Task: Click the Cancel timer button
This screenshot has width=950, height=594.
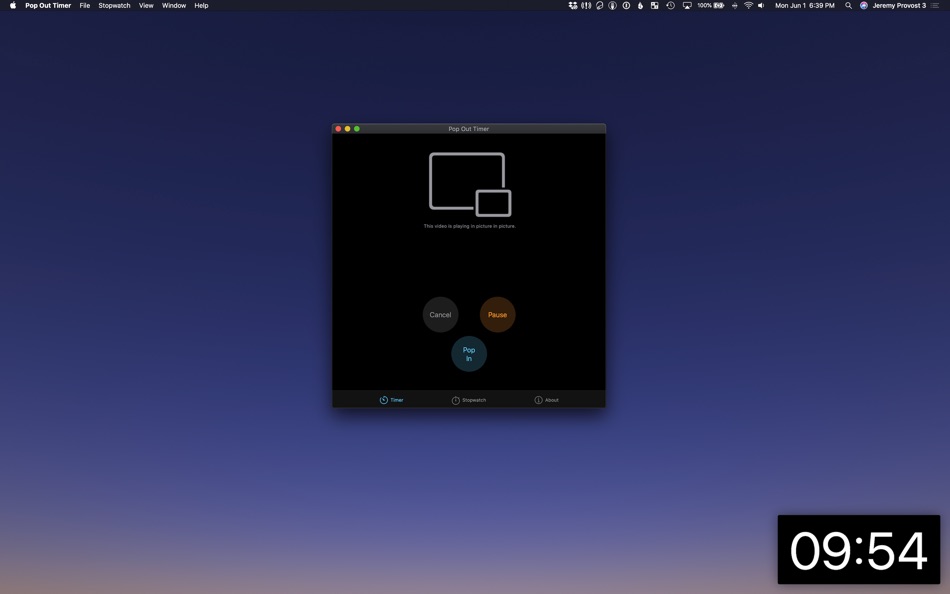Action: [x=440, y=315]
